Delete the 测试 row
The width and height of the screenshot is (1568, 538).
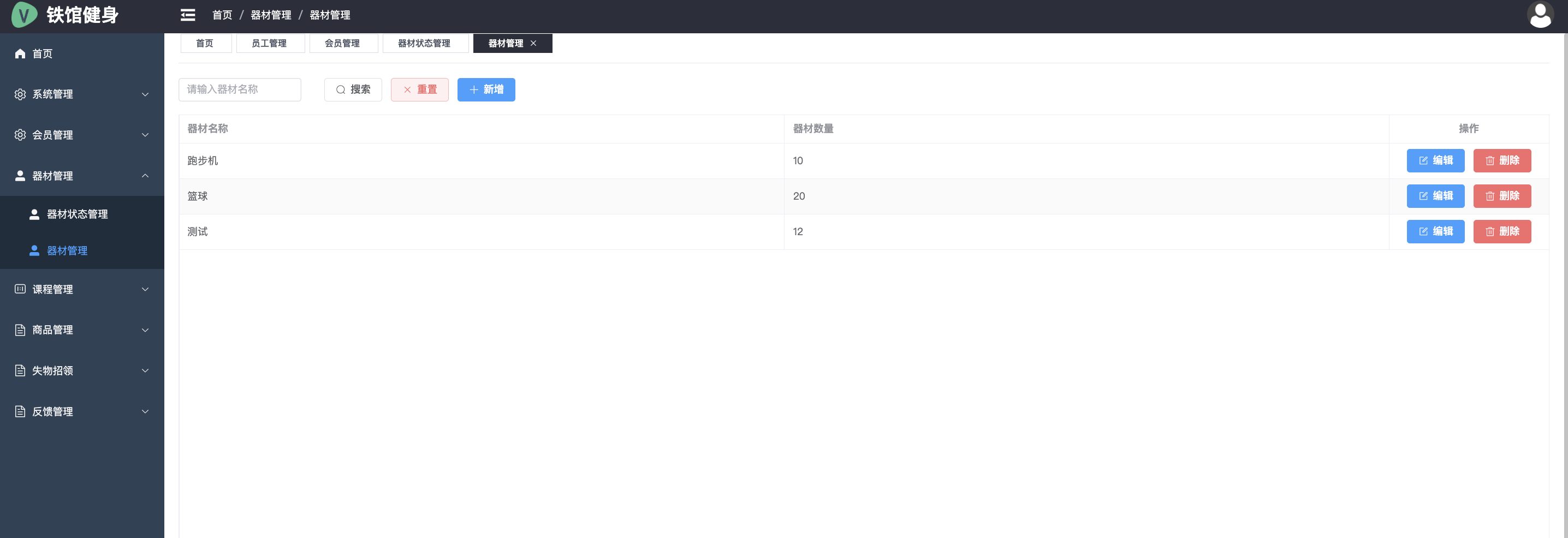pyautogui.click(x=1501, y=231)
